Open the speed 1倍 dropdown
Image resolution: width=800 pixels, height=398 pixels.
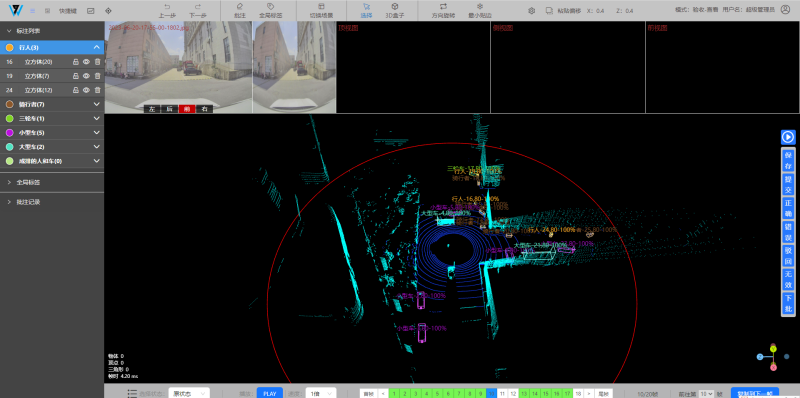click(x=320, y=393)
